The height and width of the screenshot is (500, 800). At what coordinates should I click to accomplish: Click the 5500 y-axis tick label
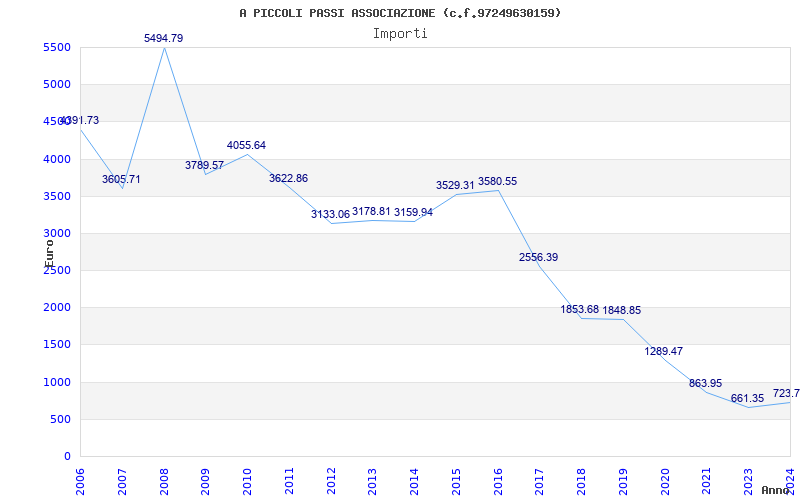click(57, 47)
